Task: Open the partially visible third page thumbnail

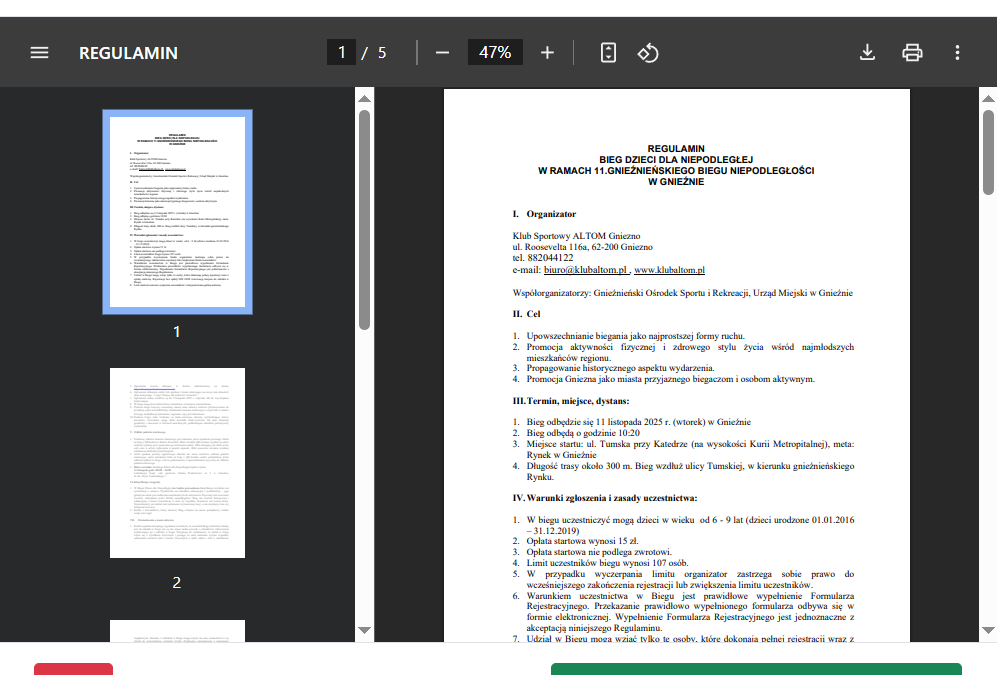Action: tap(177, 631)
